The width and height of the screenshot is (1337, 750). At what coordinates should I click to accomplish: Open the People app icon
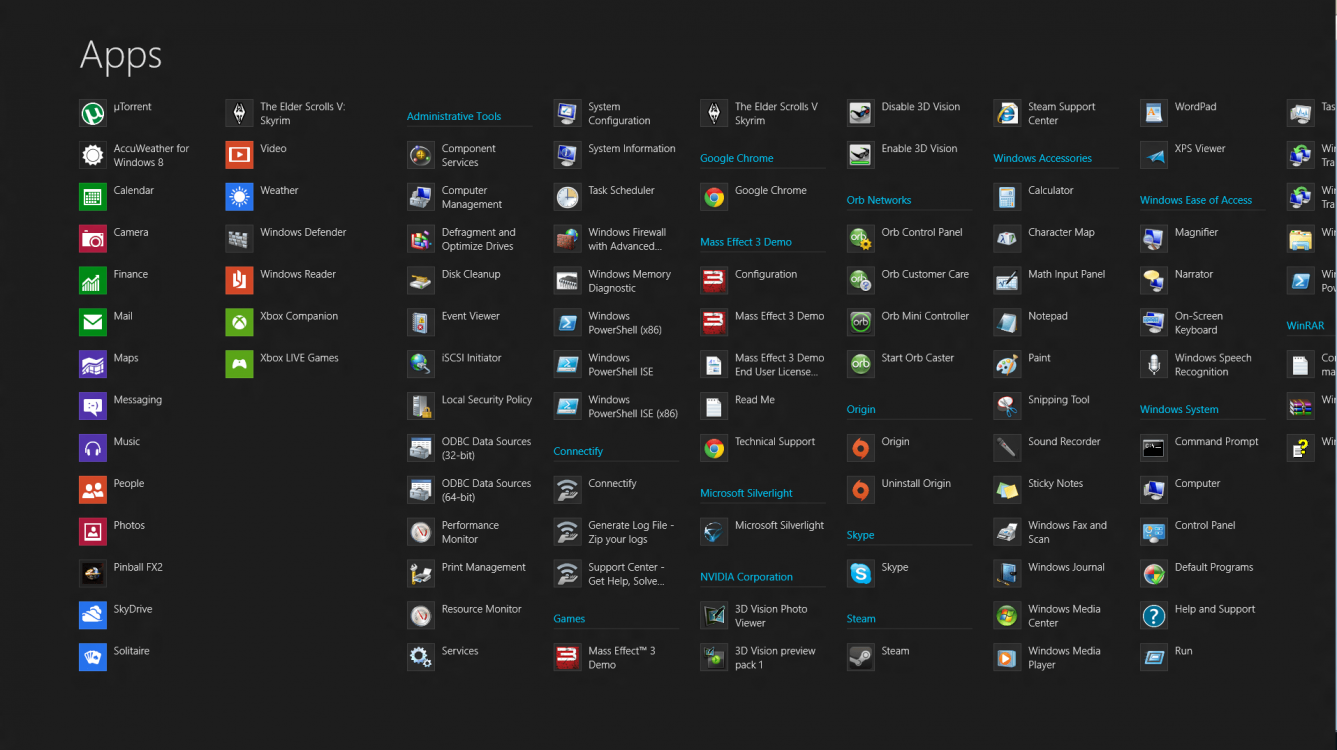point(93,491)
